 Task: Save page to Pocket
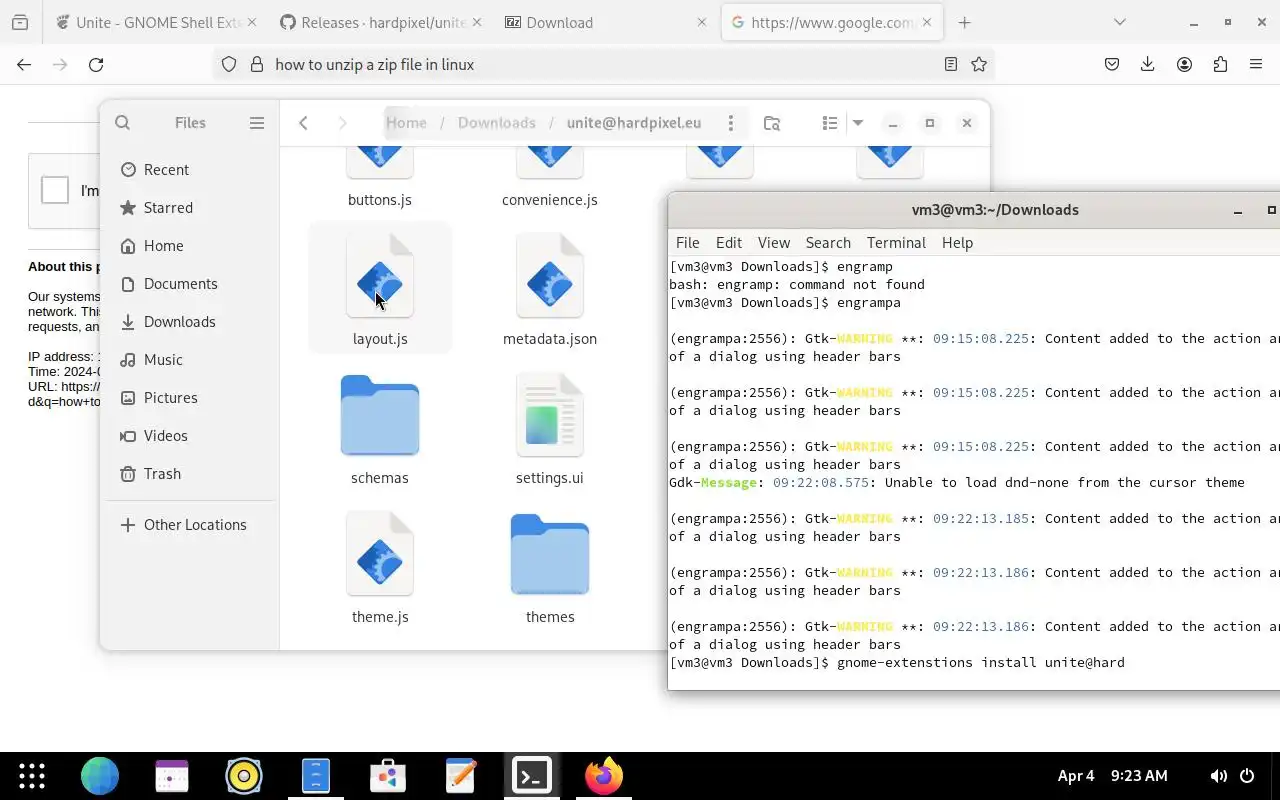(x=1112, y=64)
